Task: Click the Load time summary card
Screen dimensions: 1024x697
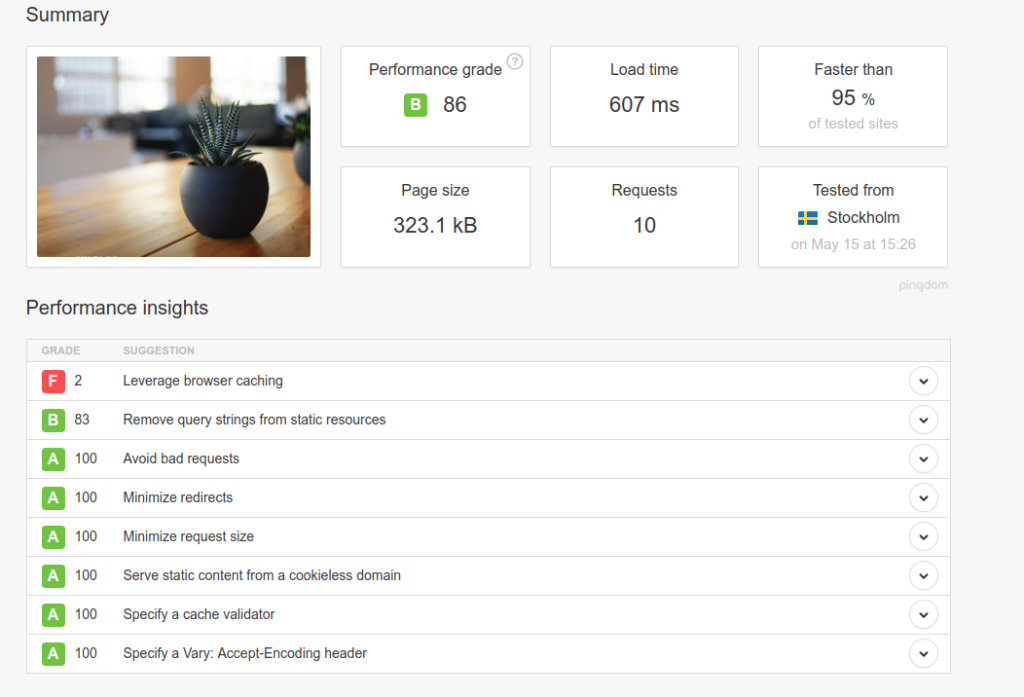Action: [643, 96]
